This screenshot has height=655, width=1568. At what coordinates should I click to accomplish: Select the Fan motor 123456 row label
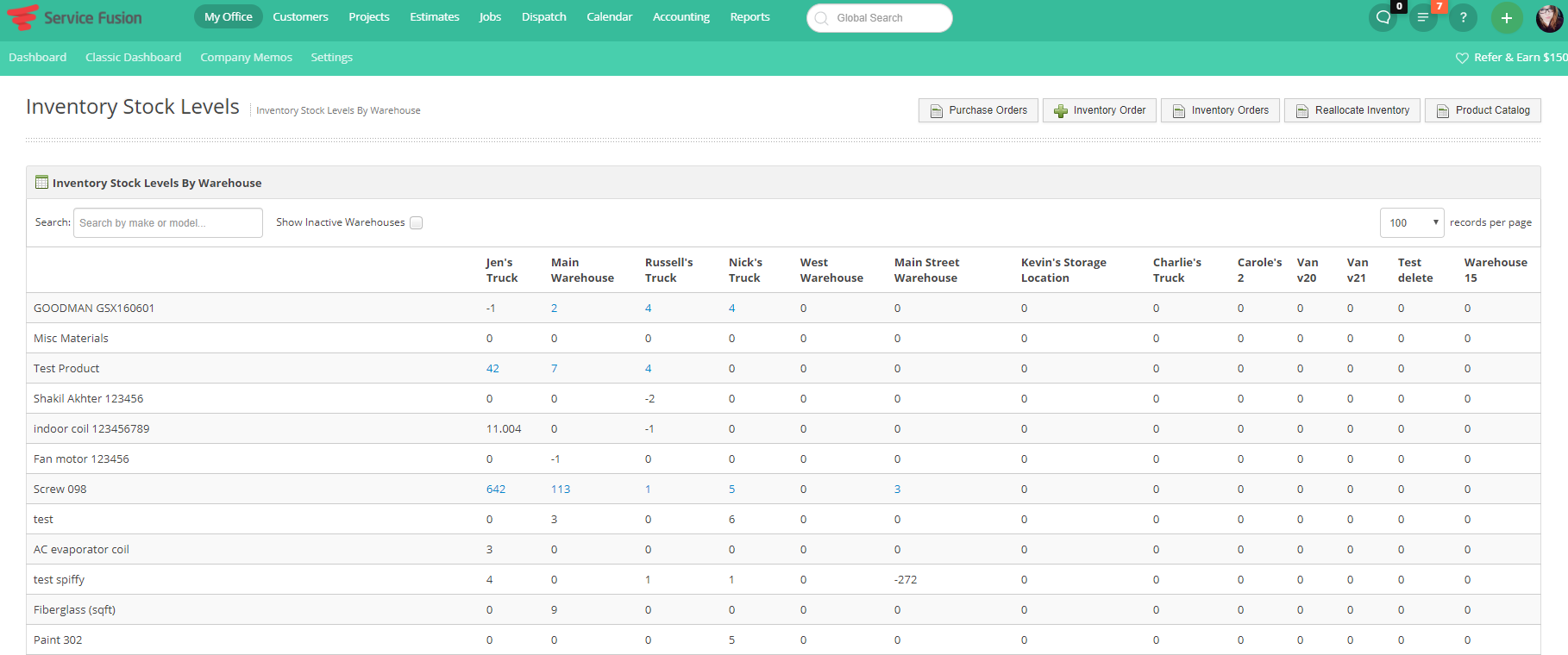point(81,458)
